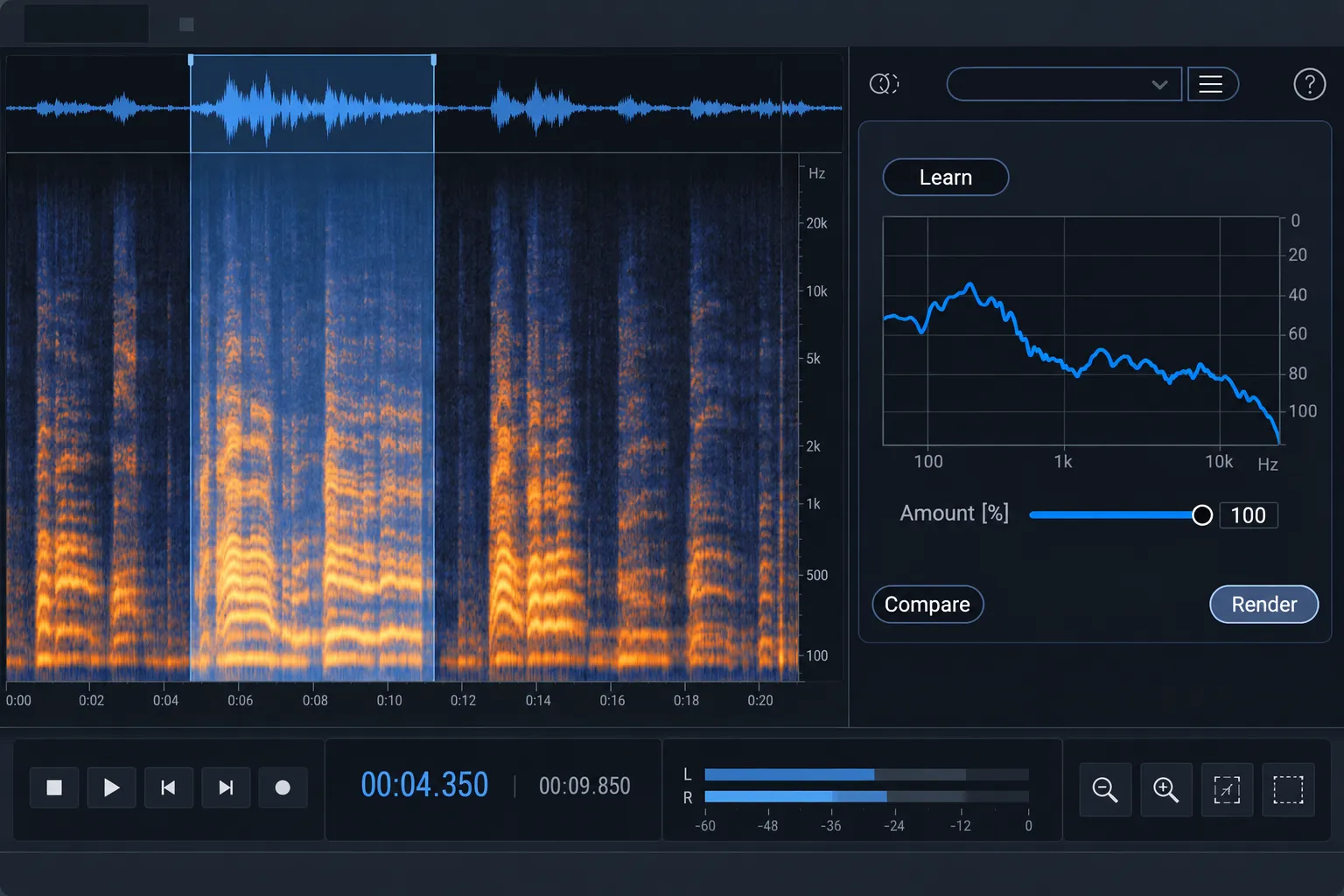Open the preset hamburger menu
This screenshot has width=1344, height=896.
(1212, 84)
